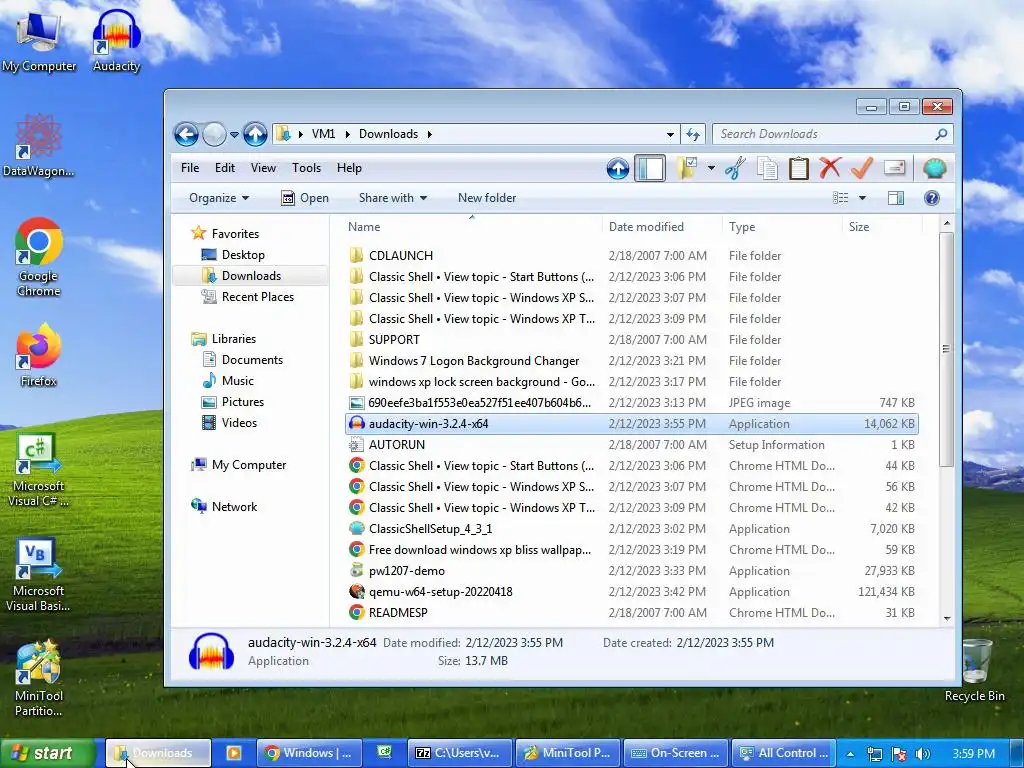Open the Audacity desktop shortcut

click(116, 39)
